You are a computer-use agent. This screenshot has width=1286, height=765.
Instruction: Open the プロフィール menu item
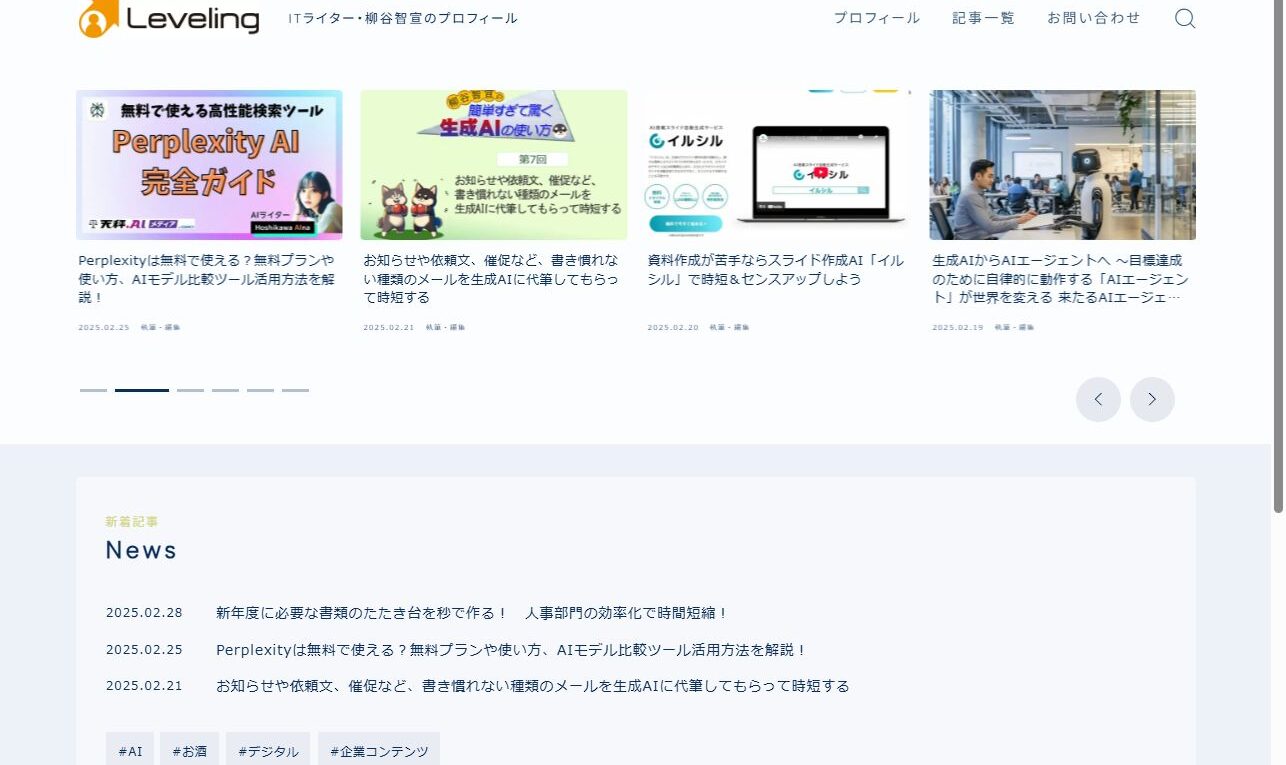tap(877, 18)
